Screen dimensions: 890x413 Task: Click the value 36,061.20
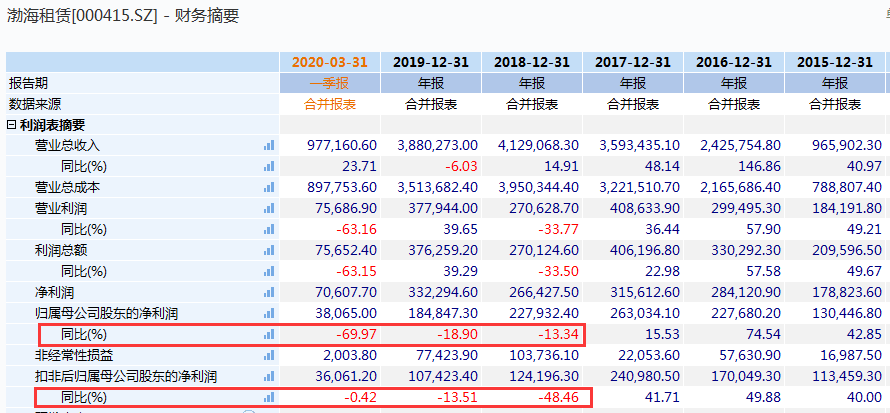[x=345, y=376]
